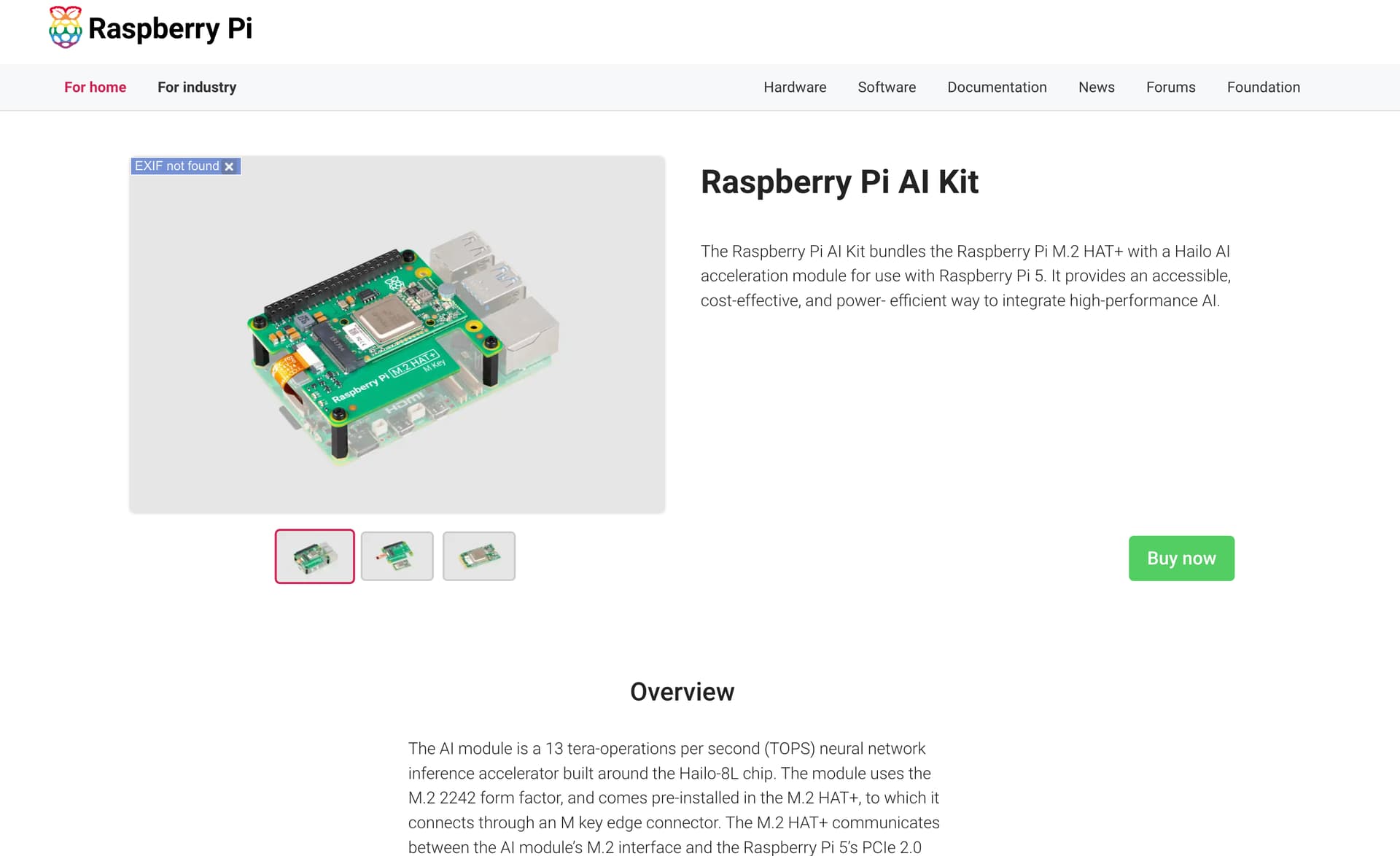Click the Documentation navigation menu icon
The image size is (1400, 856).
(x=997, y=86)
